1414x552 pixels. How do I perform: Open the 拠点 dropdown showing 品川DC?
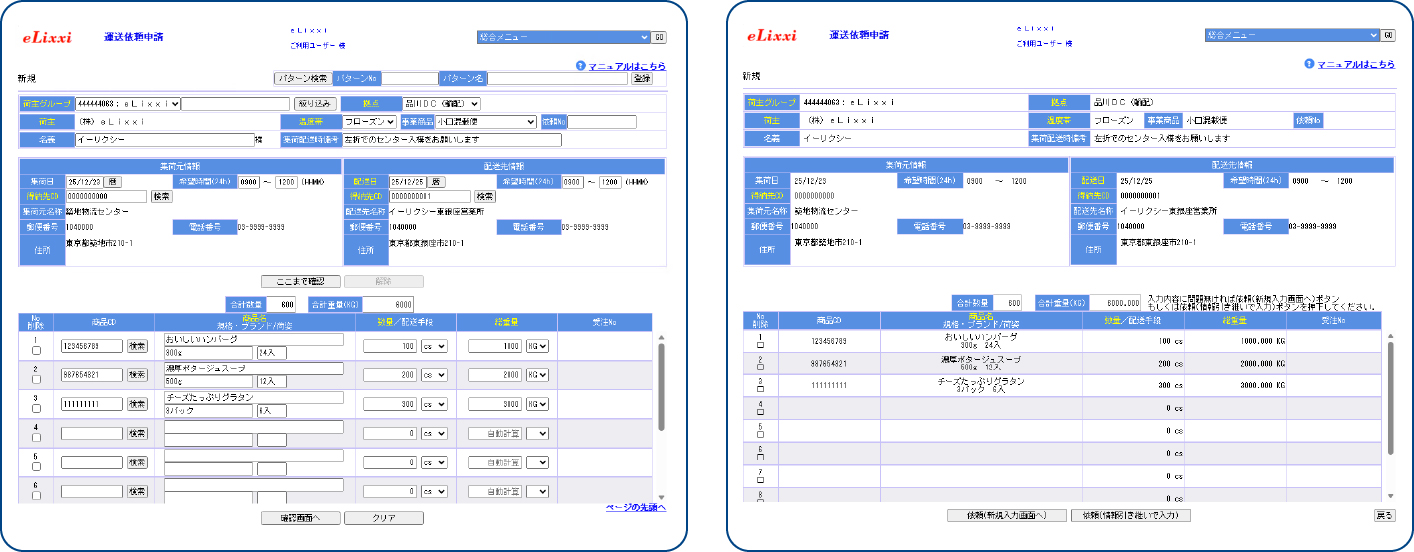(x=441, y=103)
